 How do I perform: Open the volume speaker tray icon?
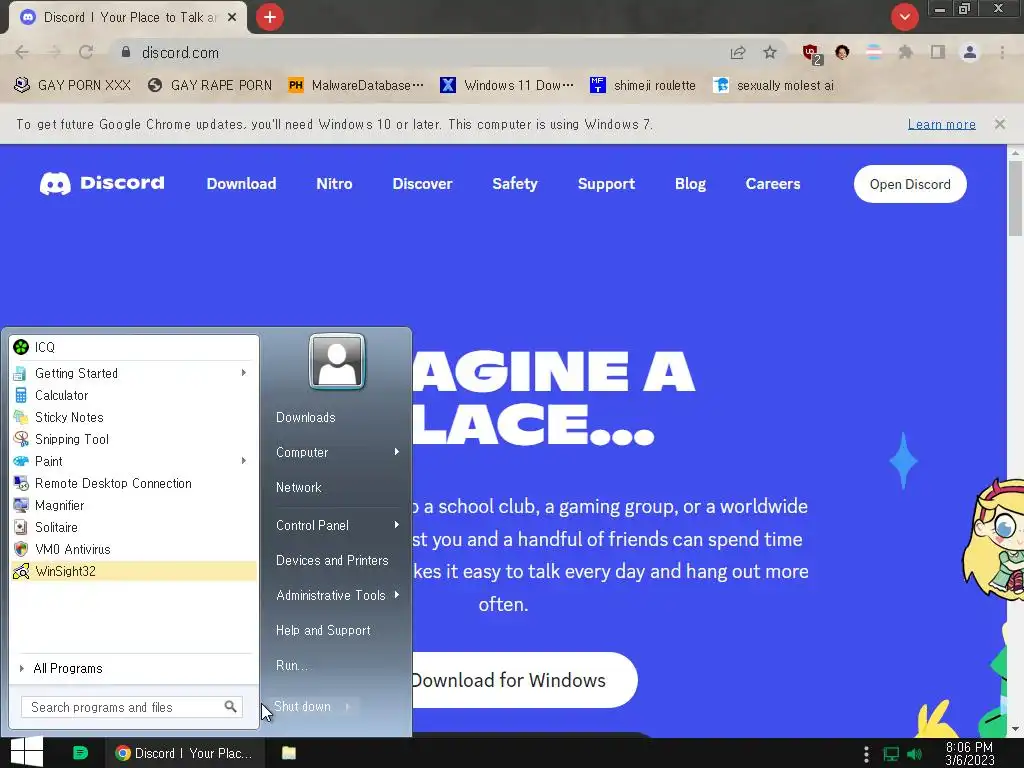click(915, 754)
